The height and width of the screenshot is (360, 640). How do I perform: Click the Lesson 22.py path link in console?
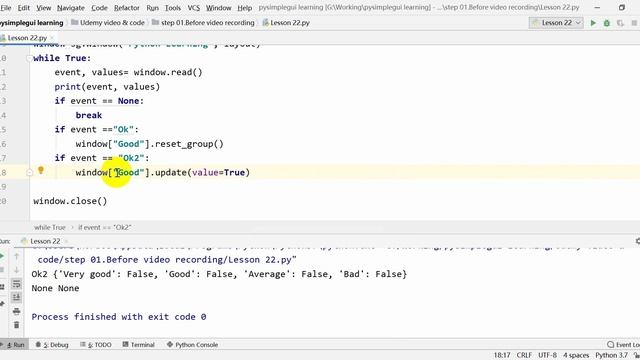tap(167, 260)
